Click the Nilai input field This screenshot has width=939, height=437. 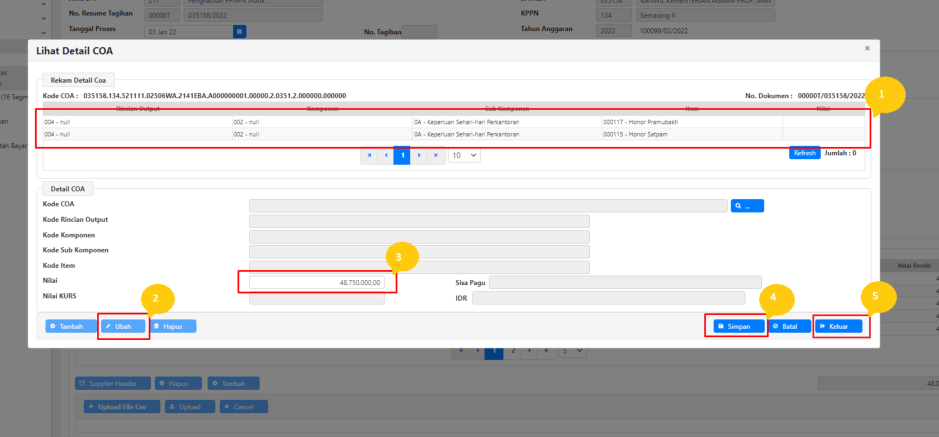coord(318,283)
